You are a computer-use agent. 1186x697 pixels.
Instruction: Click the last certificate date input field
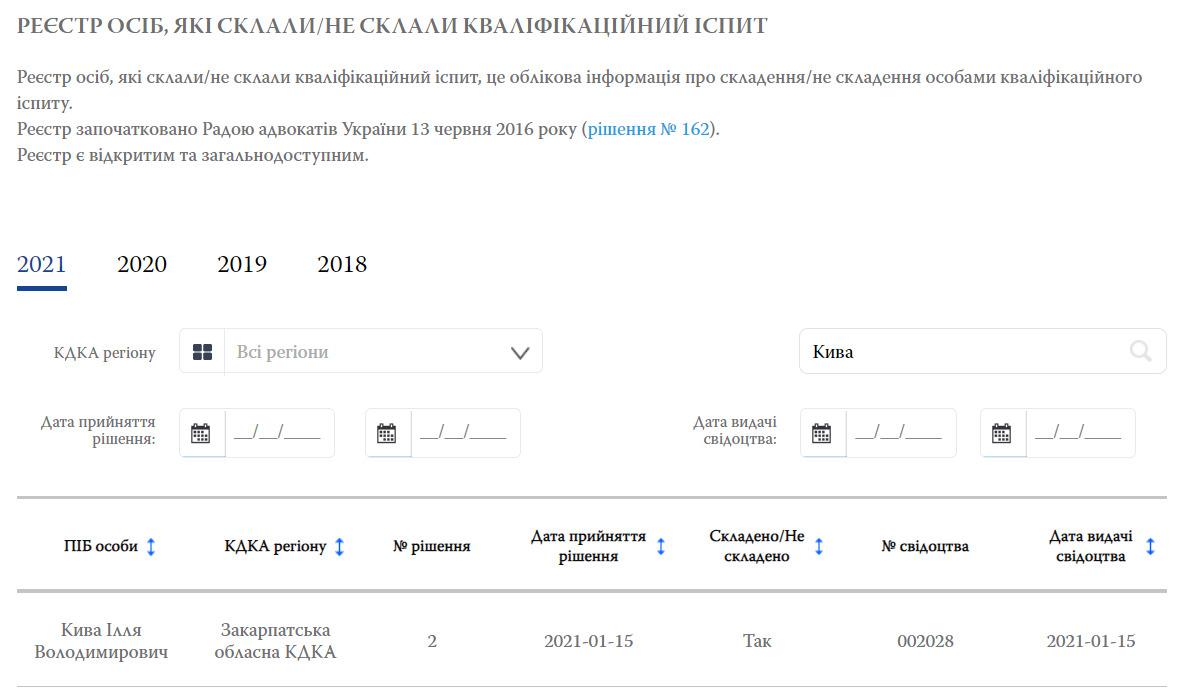click(1078, 433)
